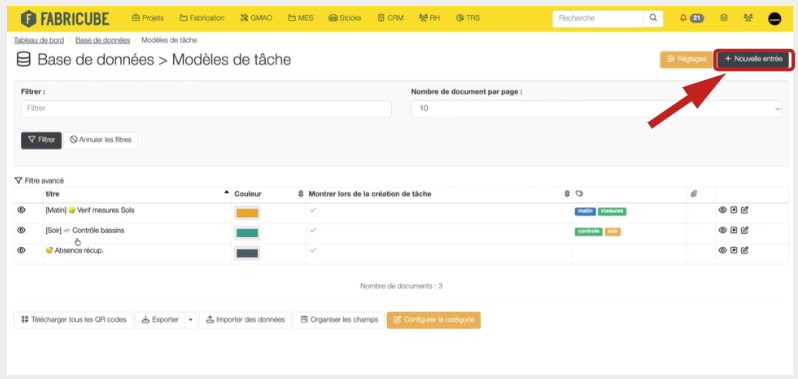Open the Réglages settings button
798x379 pixels.
click(x=687, y=60)
